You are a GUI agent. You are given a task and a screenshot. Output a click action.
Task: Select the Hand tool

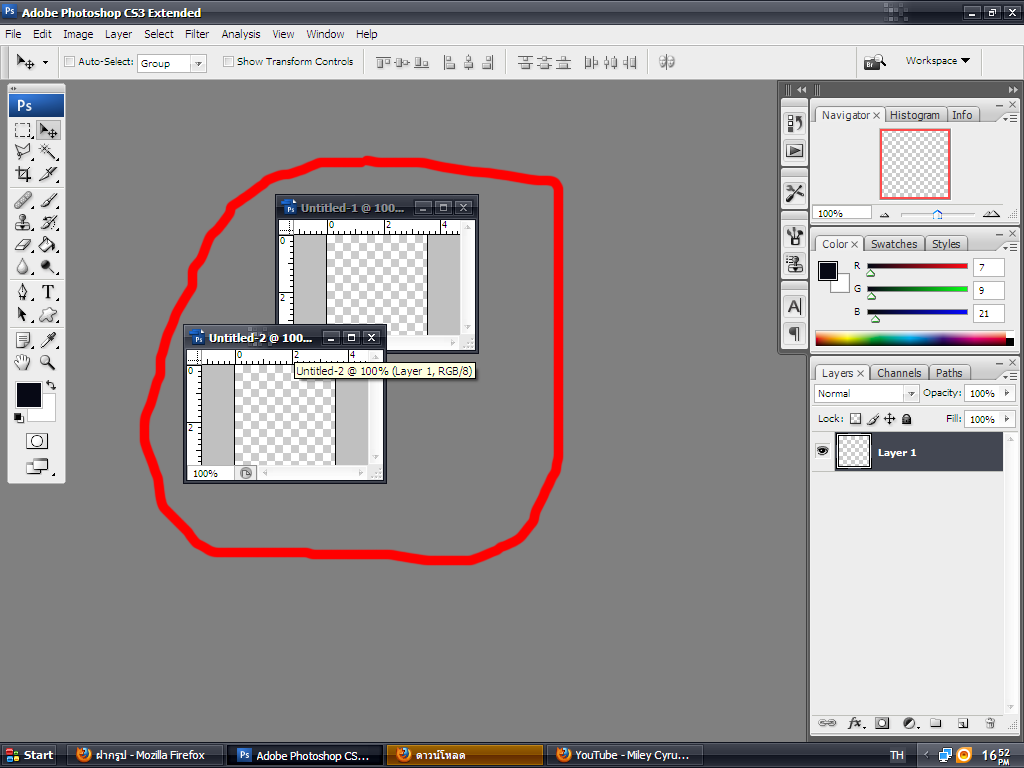23,362
